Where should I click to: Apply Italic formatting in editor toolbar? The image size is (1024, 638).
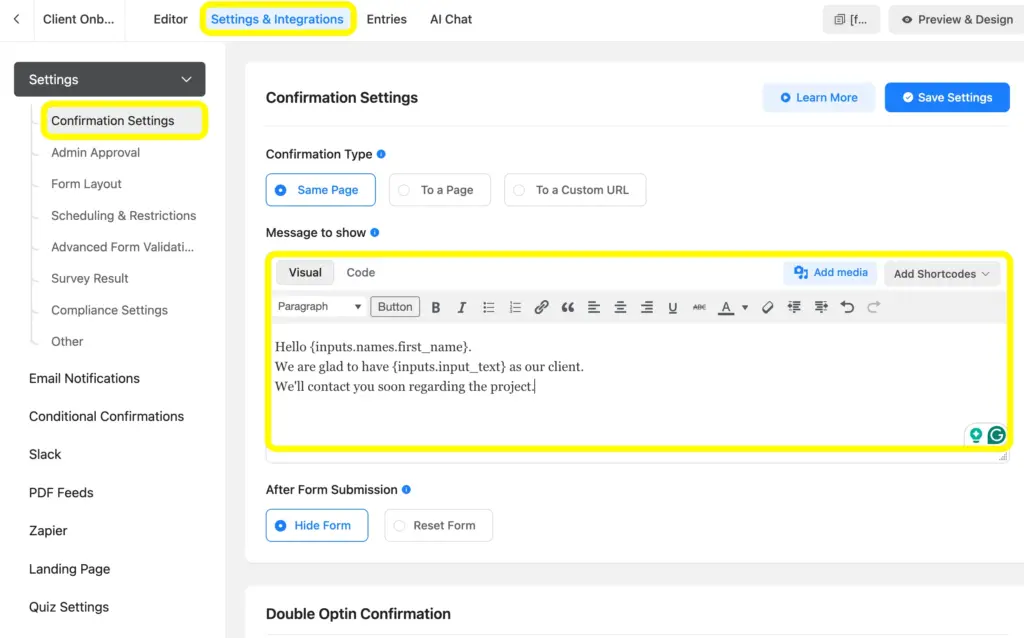462,307
